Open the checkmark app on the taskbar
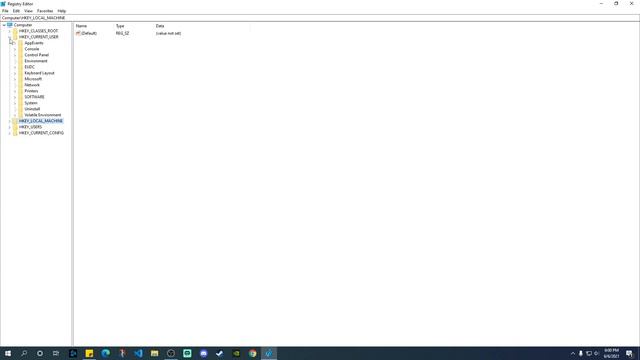The width and height of the screenshot is (640, 360). coord(220,353)
